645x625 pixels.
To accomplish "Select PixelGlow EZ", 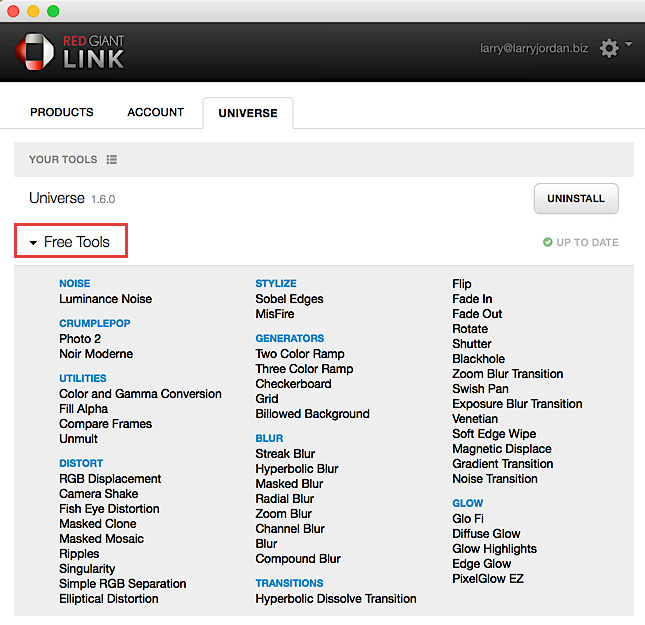I will click(488, 579).
